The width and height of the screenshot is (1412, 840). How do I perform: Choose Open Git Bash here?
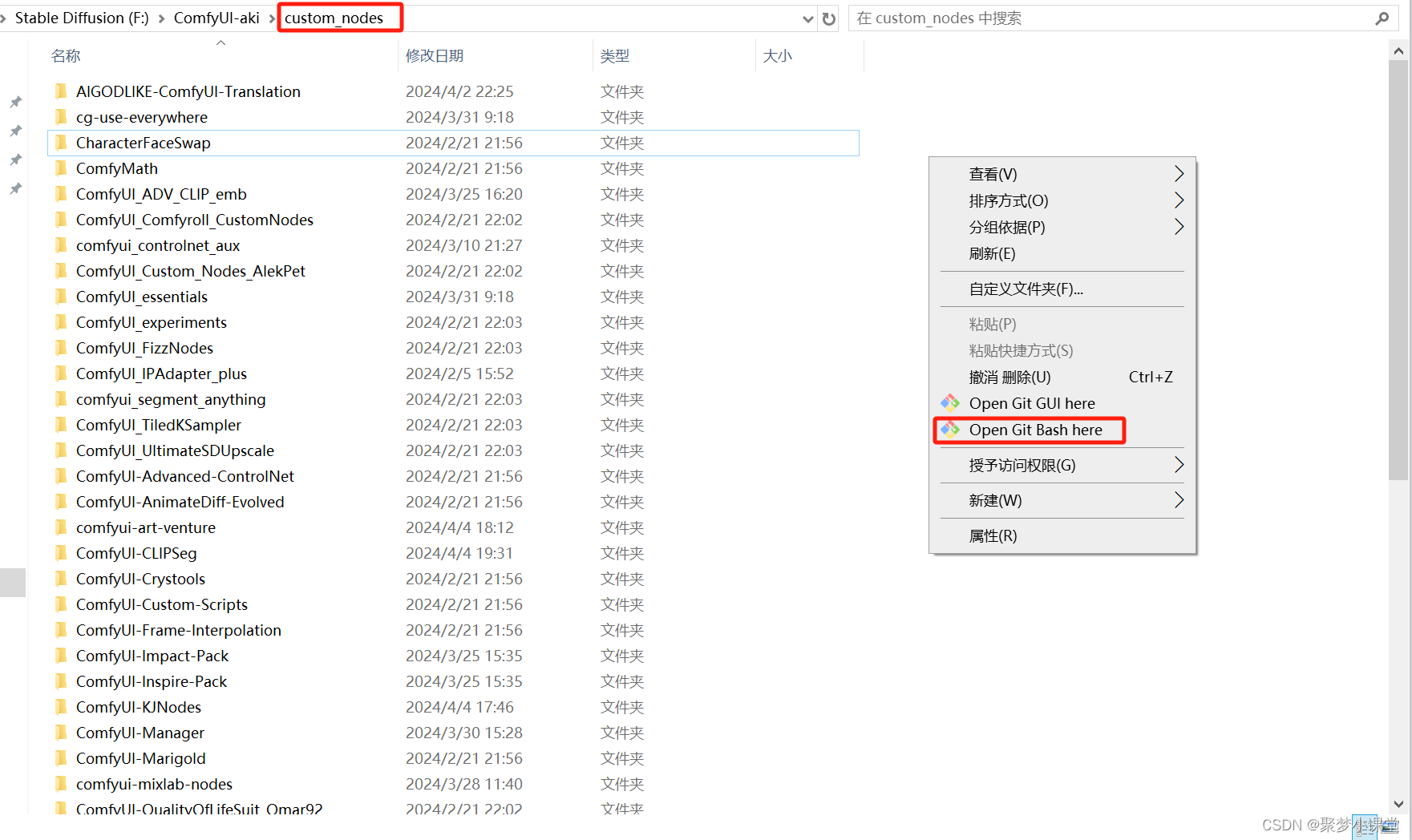pos(1062,430)
